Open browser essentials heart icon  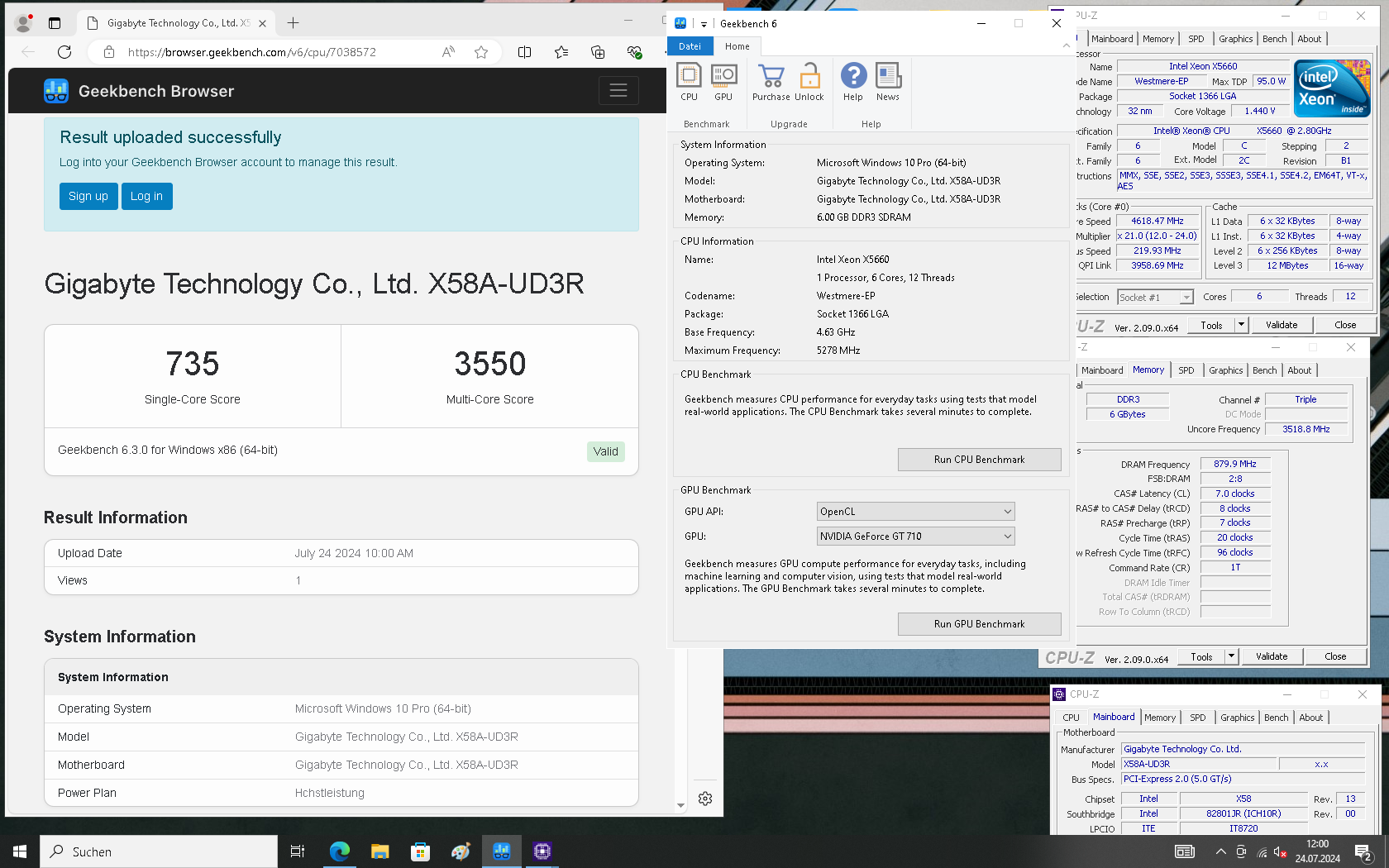[x=634, y=52]
